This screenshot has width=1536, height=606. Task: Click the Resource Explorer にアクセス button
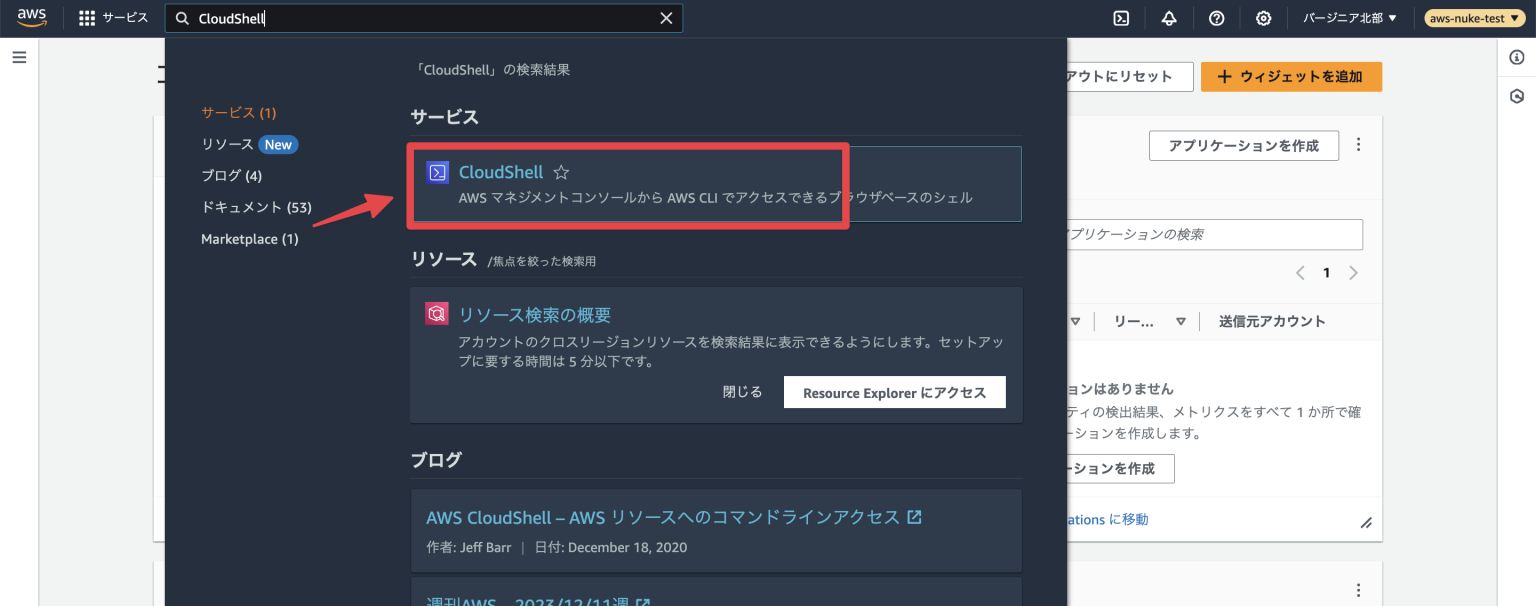894,391
